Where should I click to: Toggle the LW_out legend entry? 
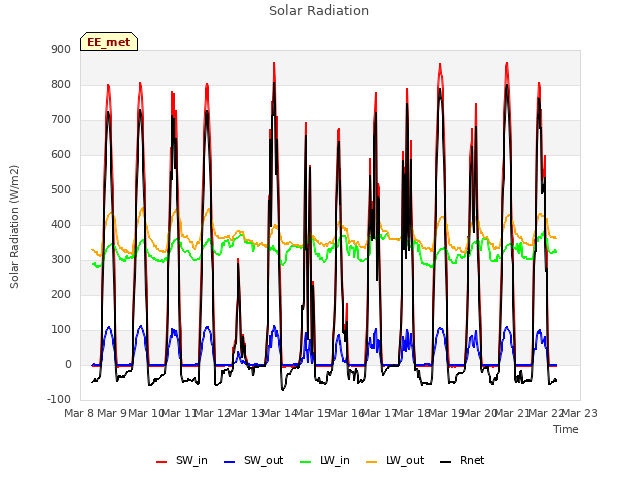click(395, 460)
